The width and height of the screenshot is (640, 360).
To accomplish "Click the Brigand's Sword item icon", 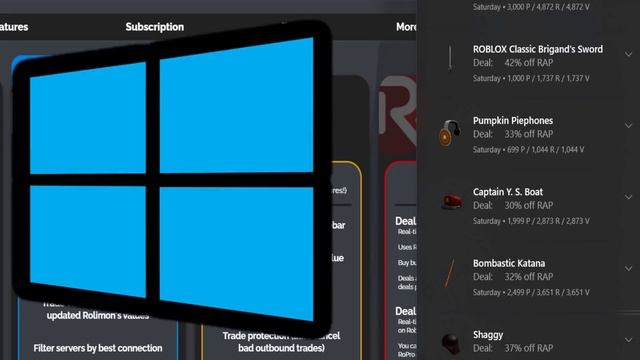I will pyautogui.click(x=450, y=58).
